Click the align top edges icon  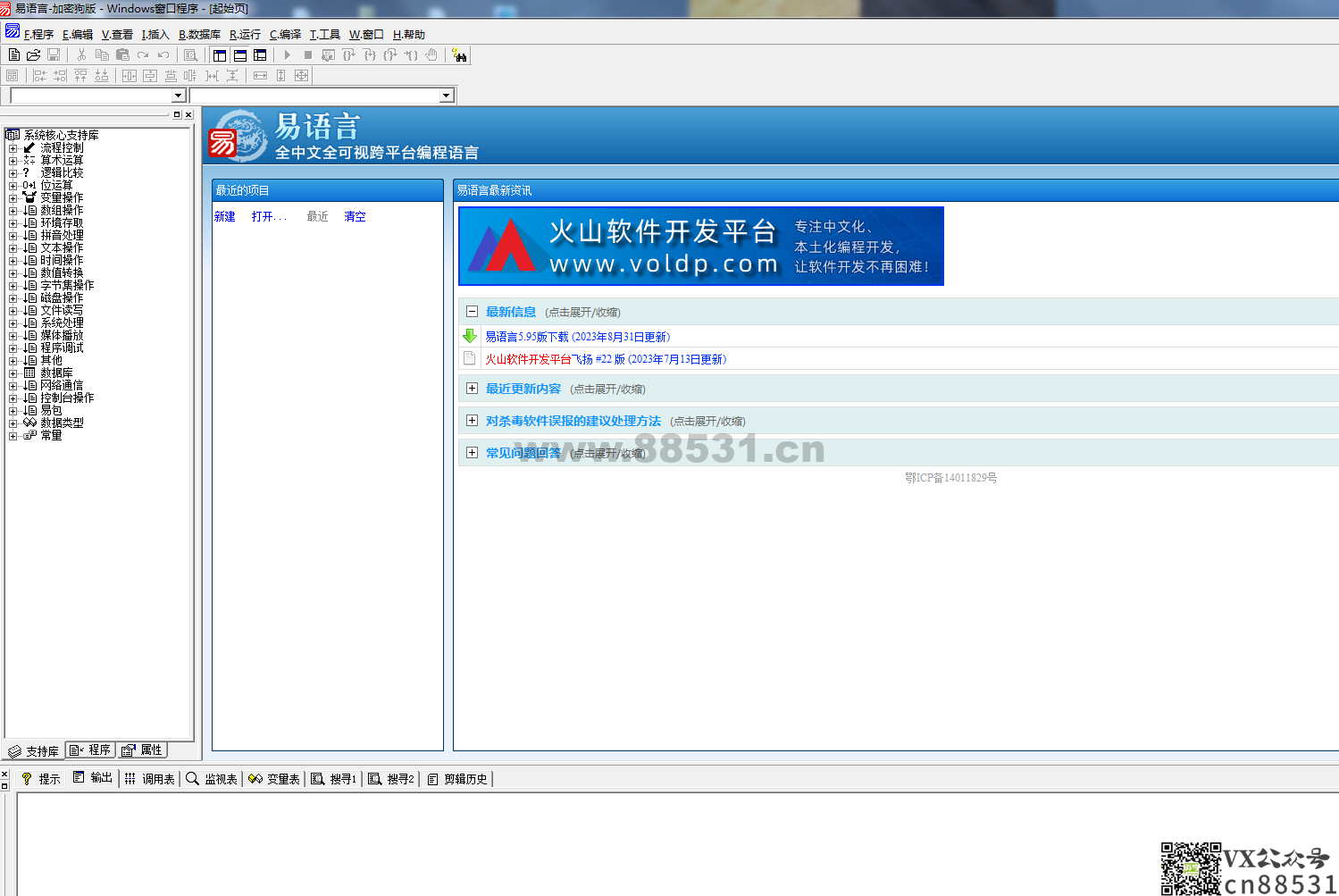[80, 76]
